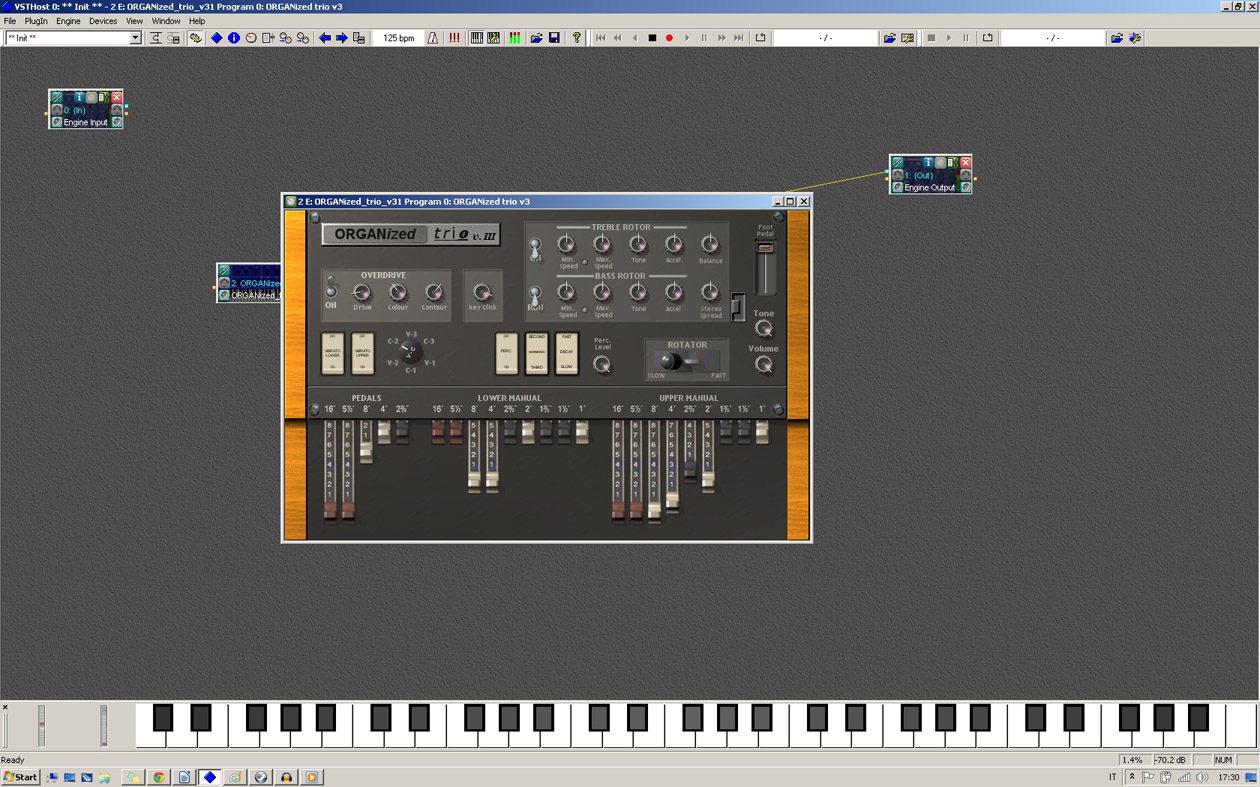Screen dimensions: 1260x787
Task: Toggle the Vibrato Lower rocker switch
Action: coord(332,353)
